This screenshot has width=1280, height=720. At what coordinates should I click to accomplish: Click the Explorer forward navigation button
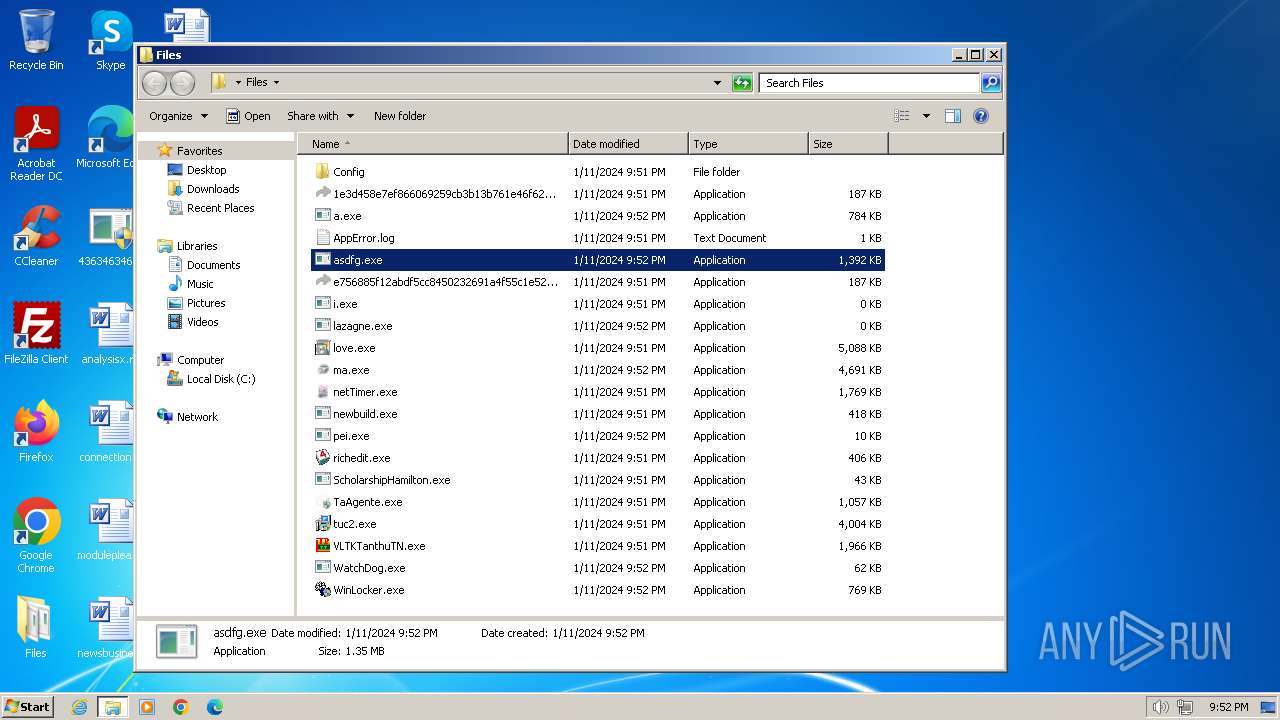pos(182,83)
